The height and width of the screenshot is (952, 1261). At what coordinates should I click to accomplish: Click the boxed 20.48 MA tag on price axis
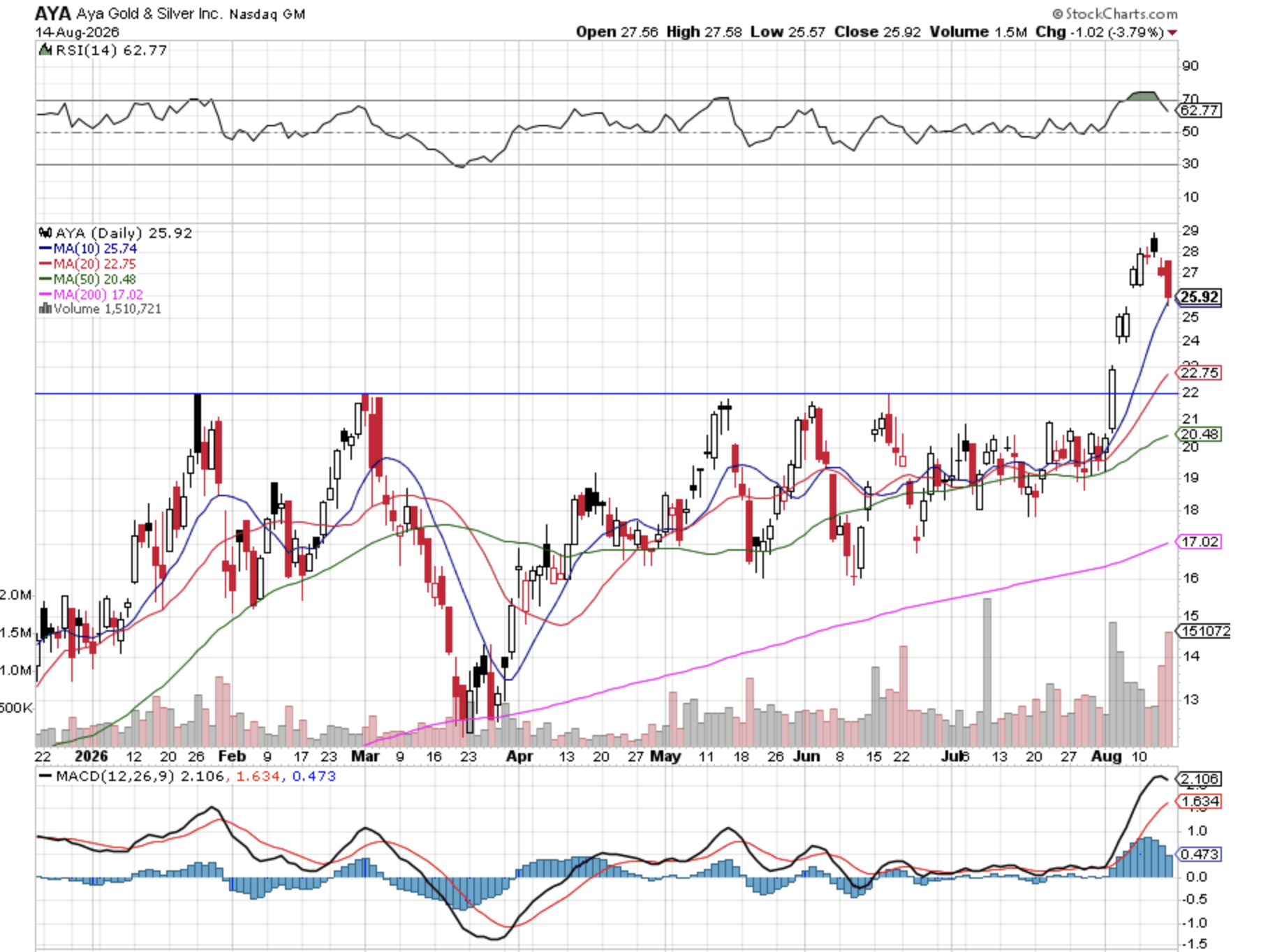pos(1200,434)
